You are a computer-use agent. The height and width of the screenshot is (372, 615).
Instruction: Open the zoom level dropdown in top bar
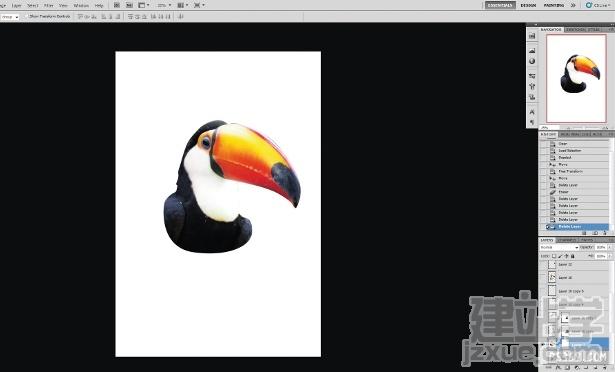pyautogui.click(x=164, y=5)
